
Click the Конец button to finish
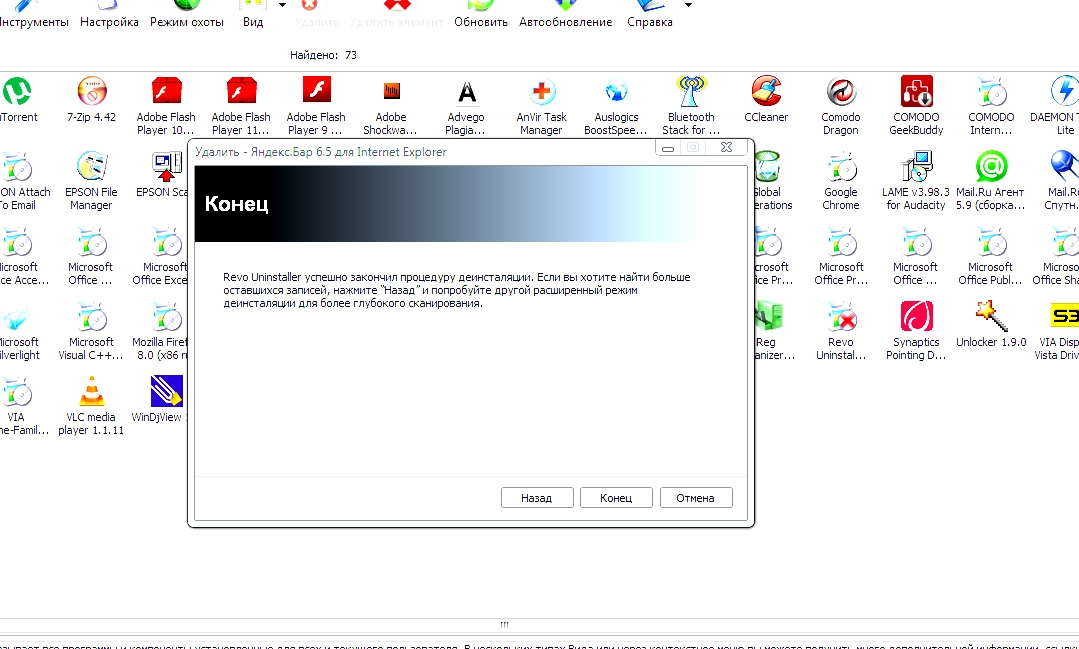pyautogui.click(x=616, y=498)
